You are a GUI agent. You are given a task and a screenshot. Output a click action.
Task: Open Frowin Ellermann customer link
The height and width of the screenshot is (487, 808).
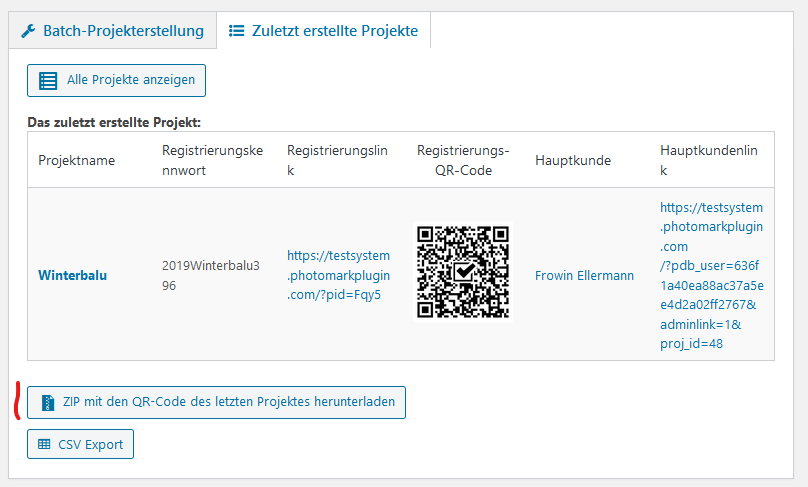(x=584, y=275)
